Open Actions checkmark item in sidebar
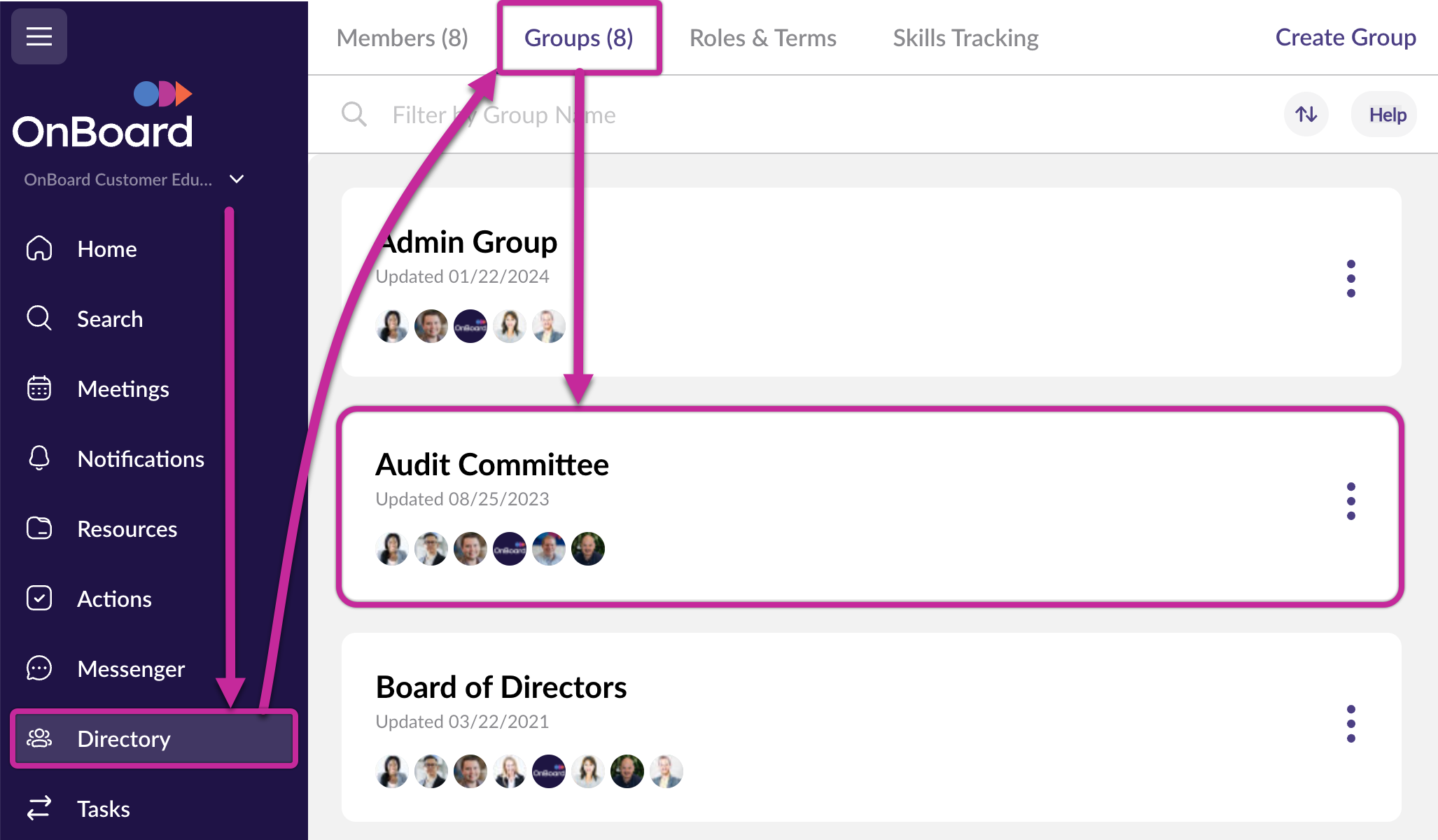 tap(39, 598)
